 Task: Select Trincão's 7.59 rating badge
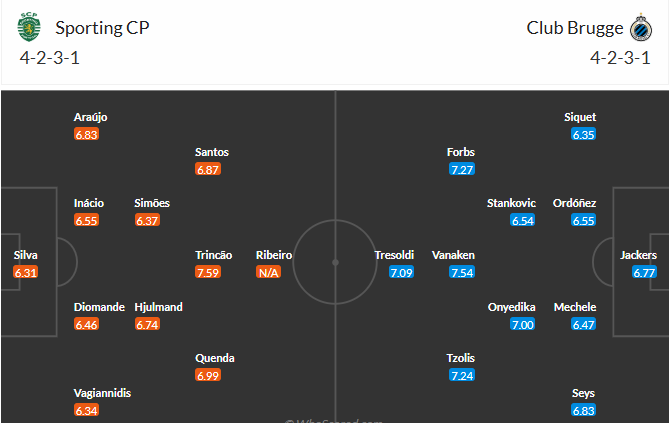[208, 272]
